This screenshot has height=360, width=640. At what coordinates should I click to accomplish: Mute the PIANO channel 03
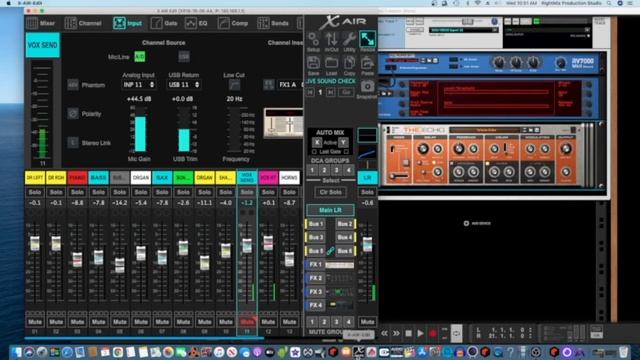tap(77, 322)
